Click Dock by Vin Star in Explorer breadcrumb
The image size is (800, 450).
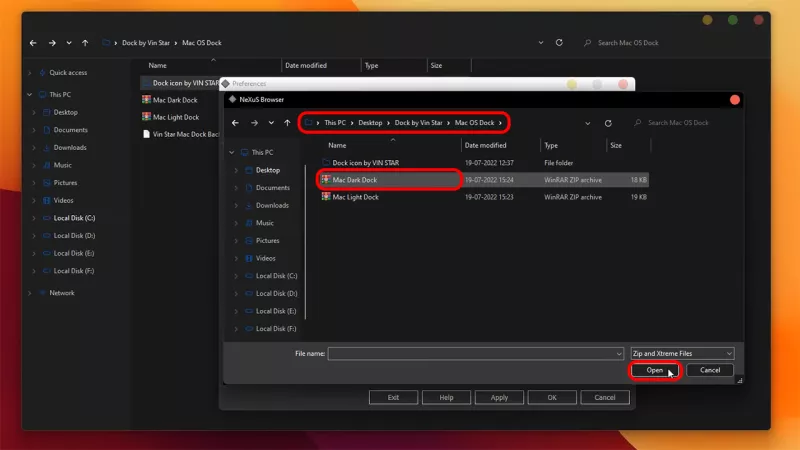pyautogui.click(x=146, y=43)
